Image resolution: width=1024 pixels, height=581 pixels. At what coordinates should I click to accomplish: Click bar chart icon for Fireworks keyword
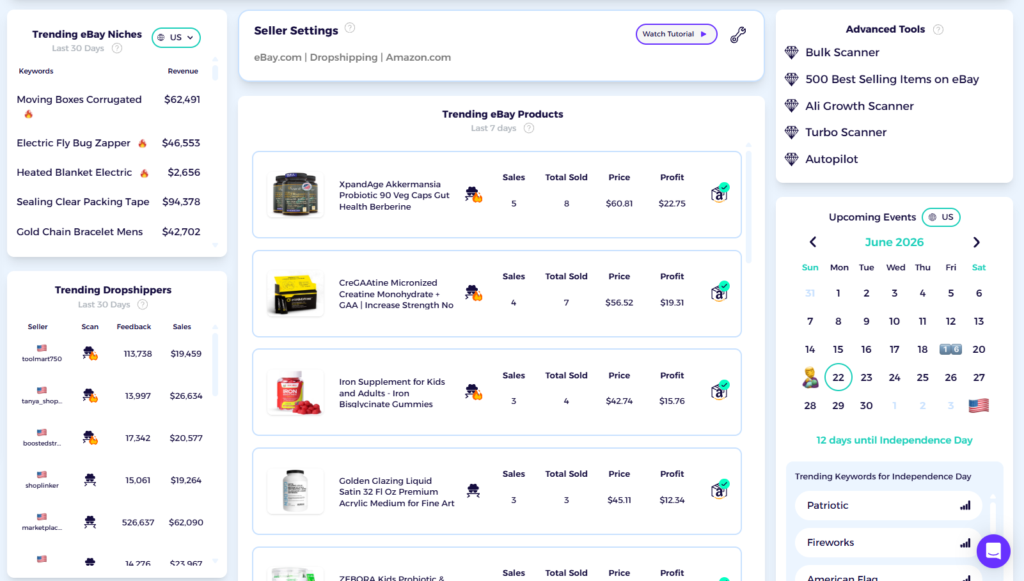pyautogui.click(x=965, y=542)
